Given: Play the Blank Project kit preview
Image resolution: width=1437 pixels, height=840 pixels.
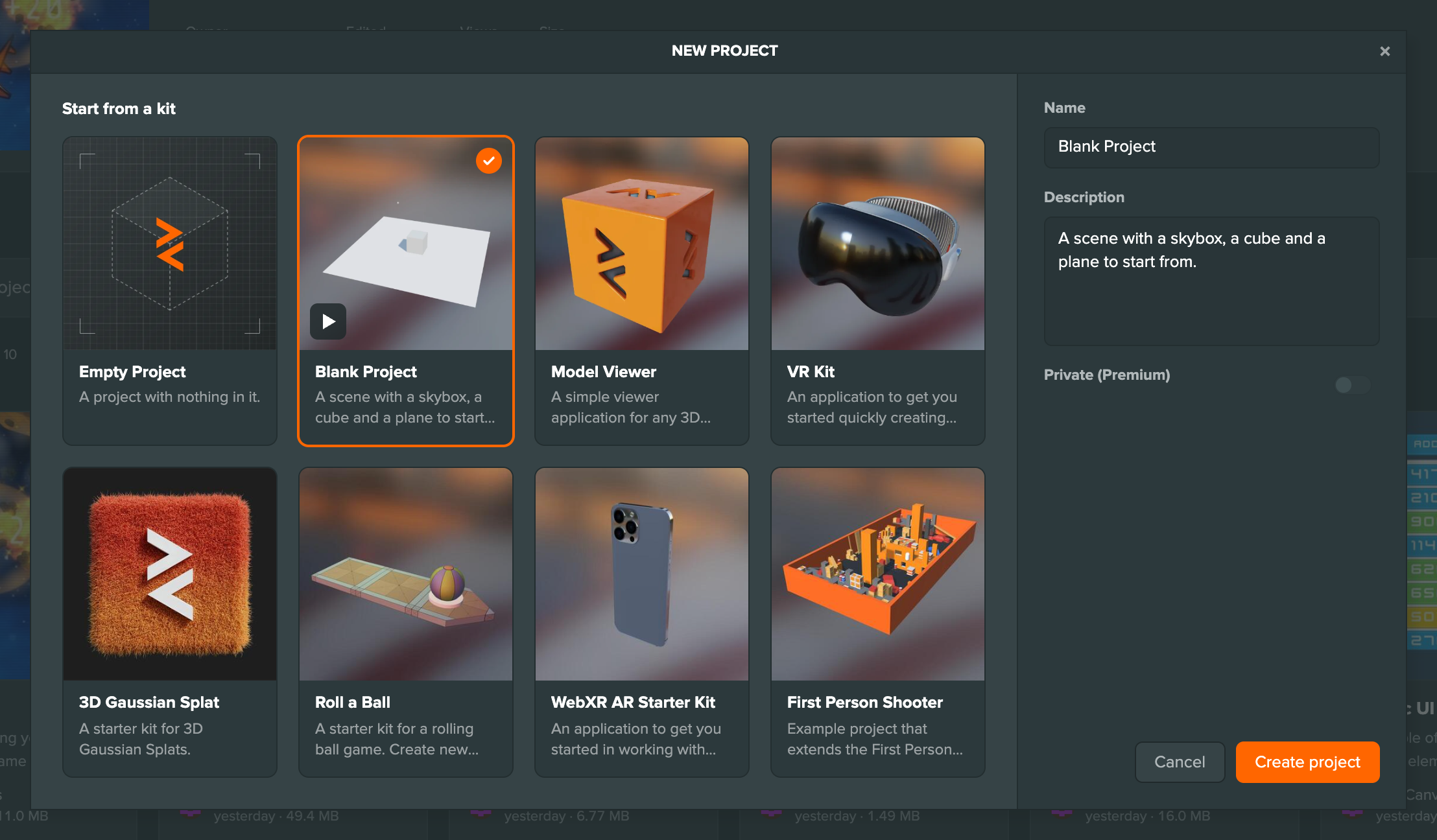Looking at the screenshot, I should click(x=328, y=321).
